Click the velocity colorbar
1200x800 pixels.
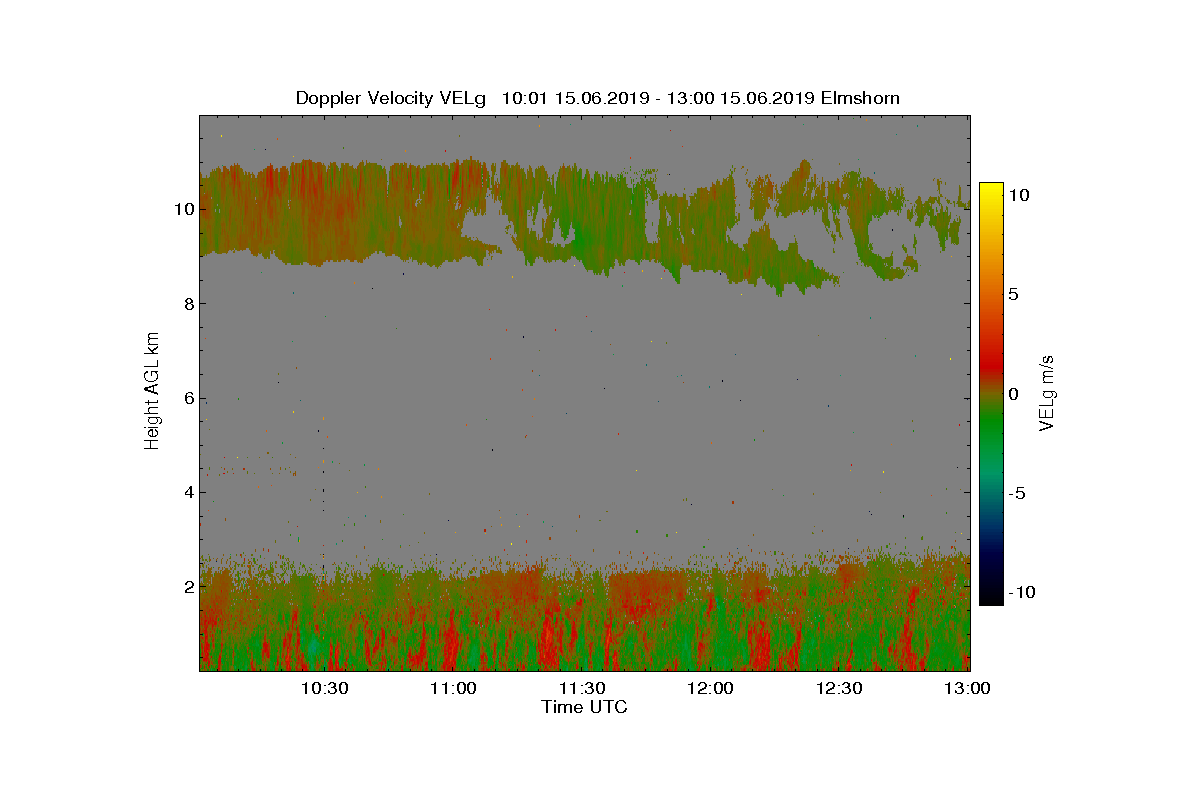[x=991, y=394]
